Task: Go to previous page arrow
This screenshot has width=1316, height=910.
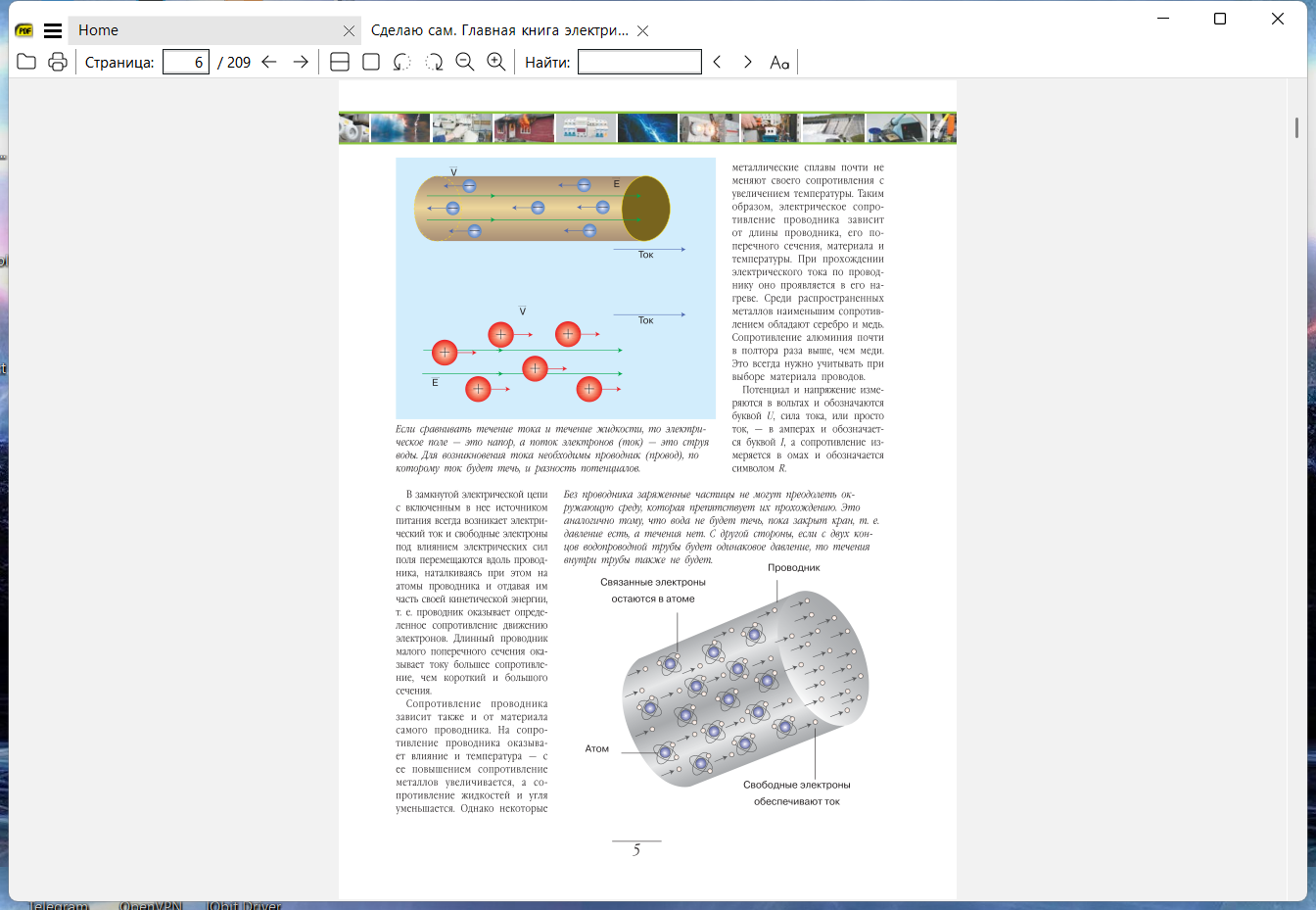Action: (x=269, y=62)
